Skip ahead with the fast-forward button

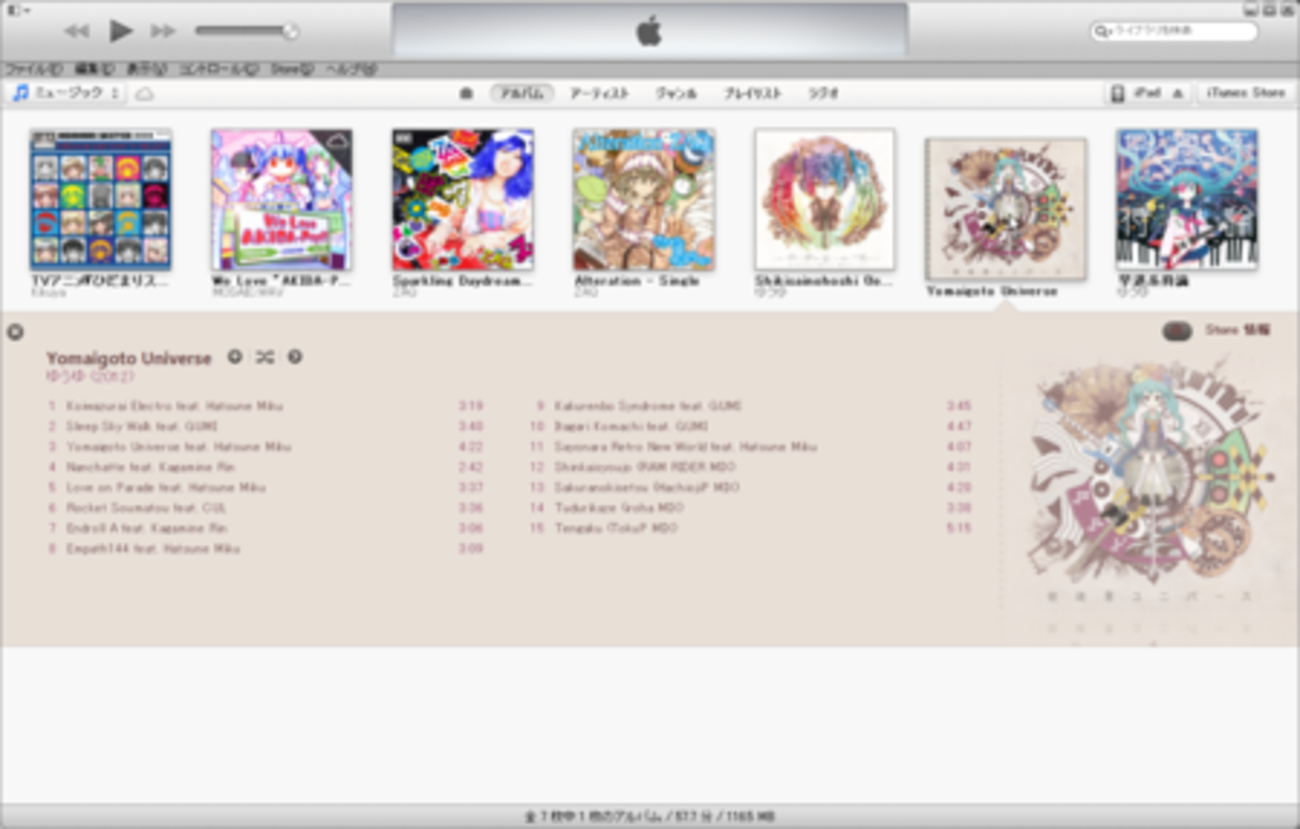(163, 31)
